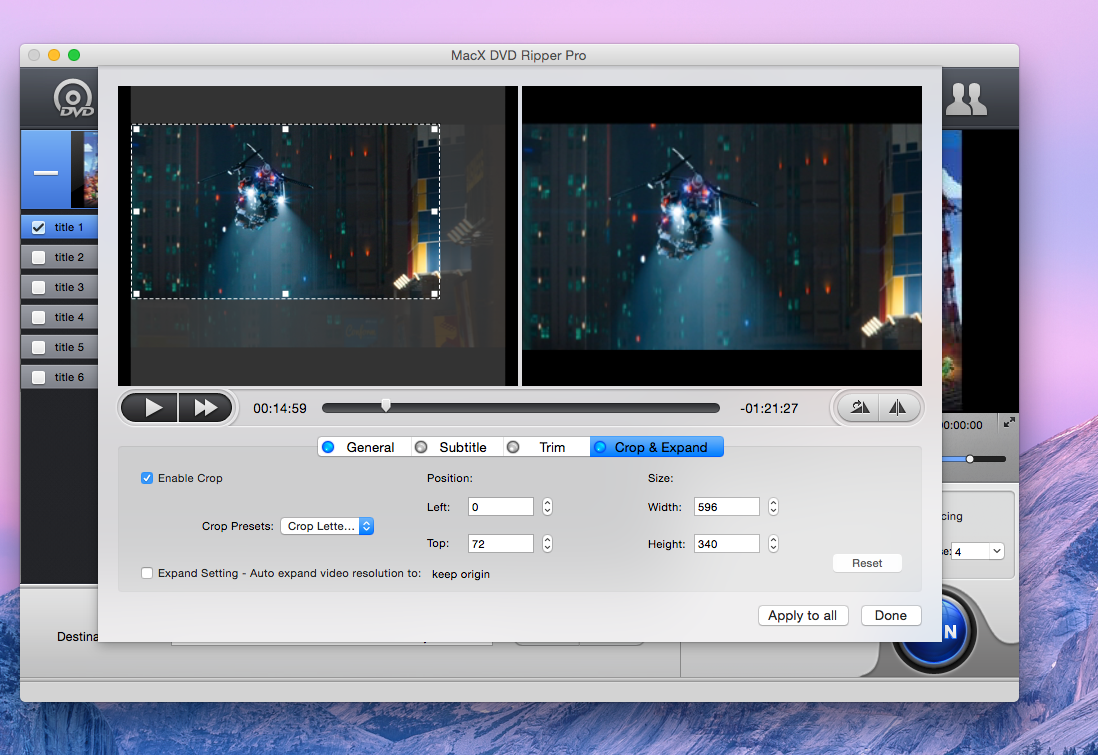Check the title 2 checkbox
The width and height of the screenshot is (1098, 755).
coord(39,258)
